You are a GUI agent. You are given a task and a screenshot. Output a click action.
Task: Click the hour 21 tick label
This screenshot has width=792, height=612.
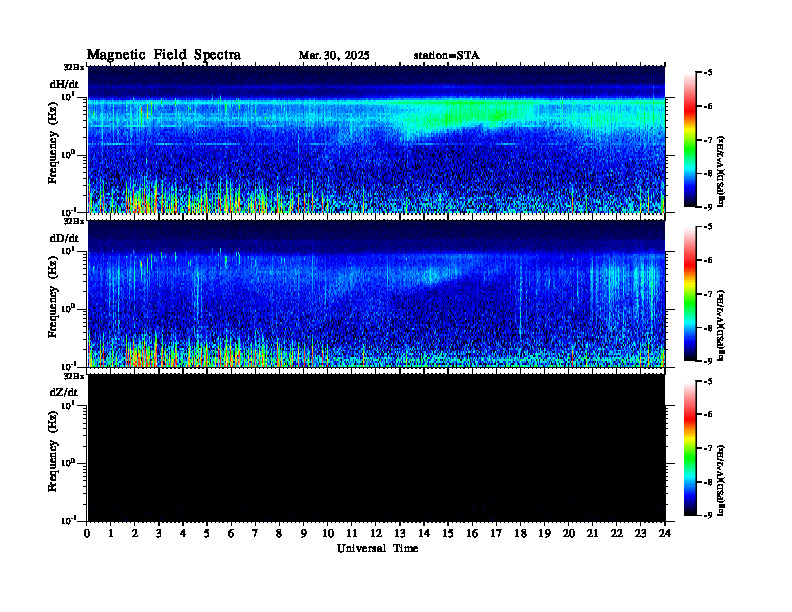click(x=592, y=534)
